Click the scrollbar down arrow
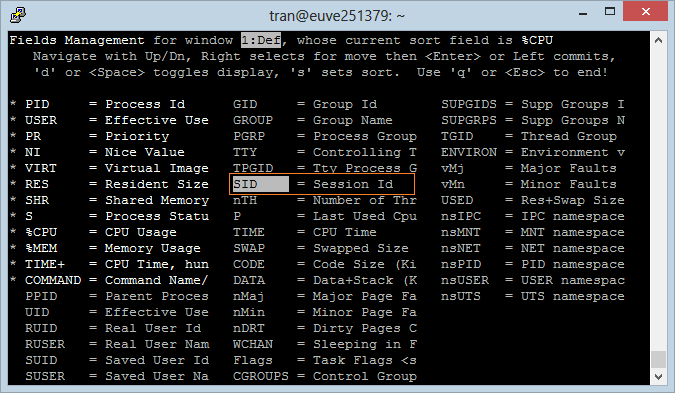675x393 pixels. pos(658,376)
